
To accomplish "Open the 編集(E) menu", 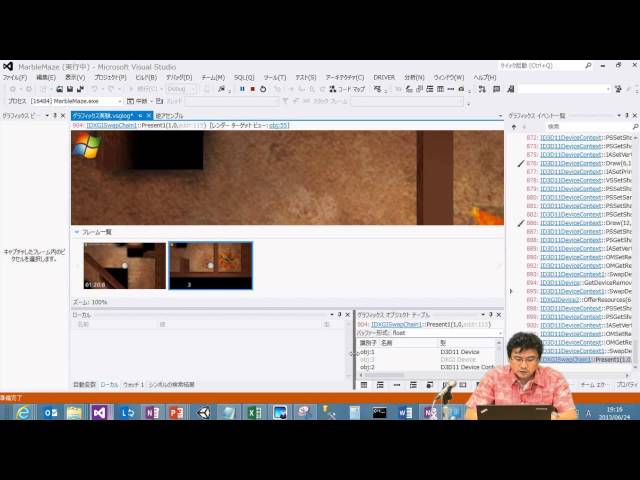I will pos(46,77).
